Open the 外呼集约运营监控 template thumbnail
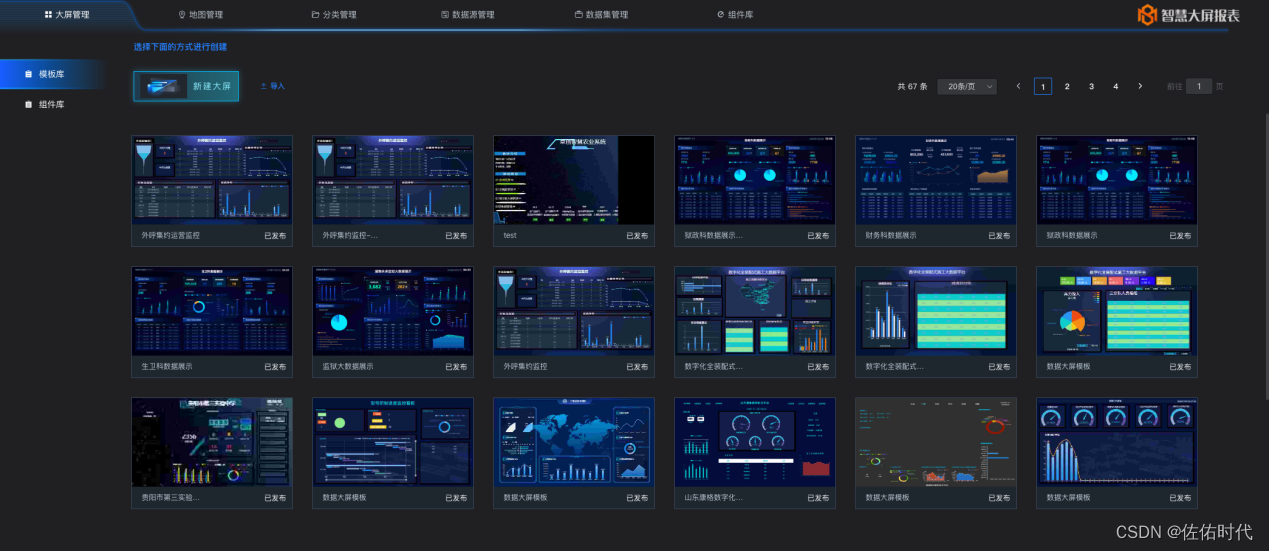Image resolution: width=1269 pixels, height=551 pixels. click(x=212, y=180)
